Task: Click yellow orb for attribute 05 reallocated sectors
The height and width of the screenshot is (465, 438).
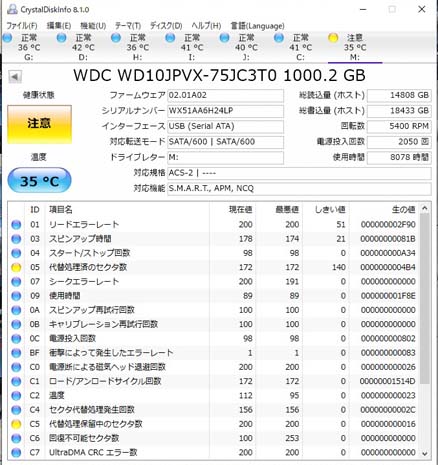Action: point(16,267)
